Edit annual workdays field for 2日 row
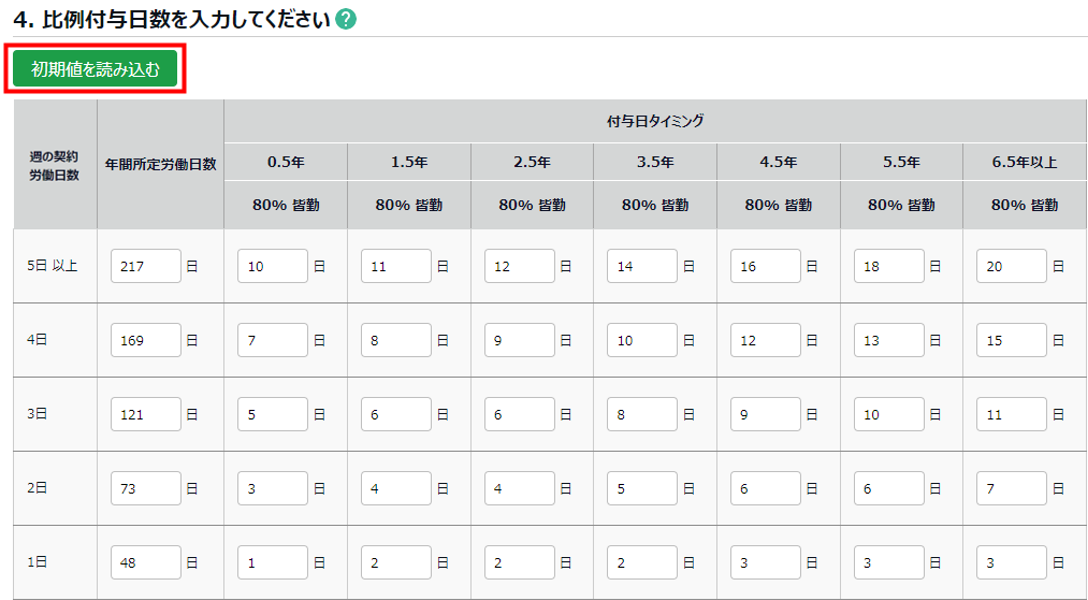The height and width of the screenshot is (600, 1088). point(146,488)
